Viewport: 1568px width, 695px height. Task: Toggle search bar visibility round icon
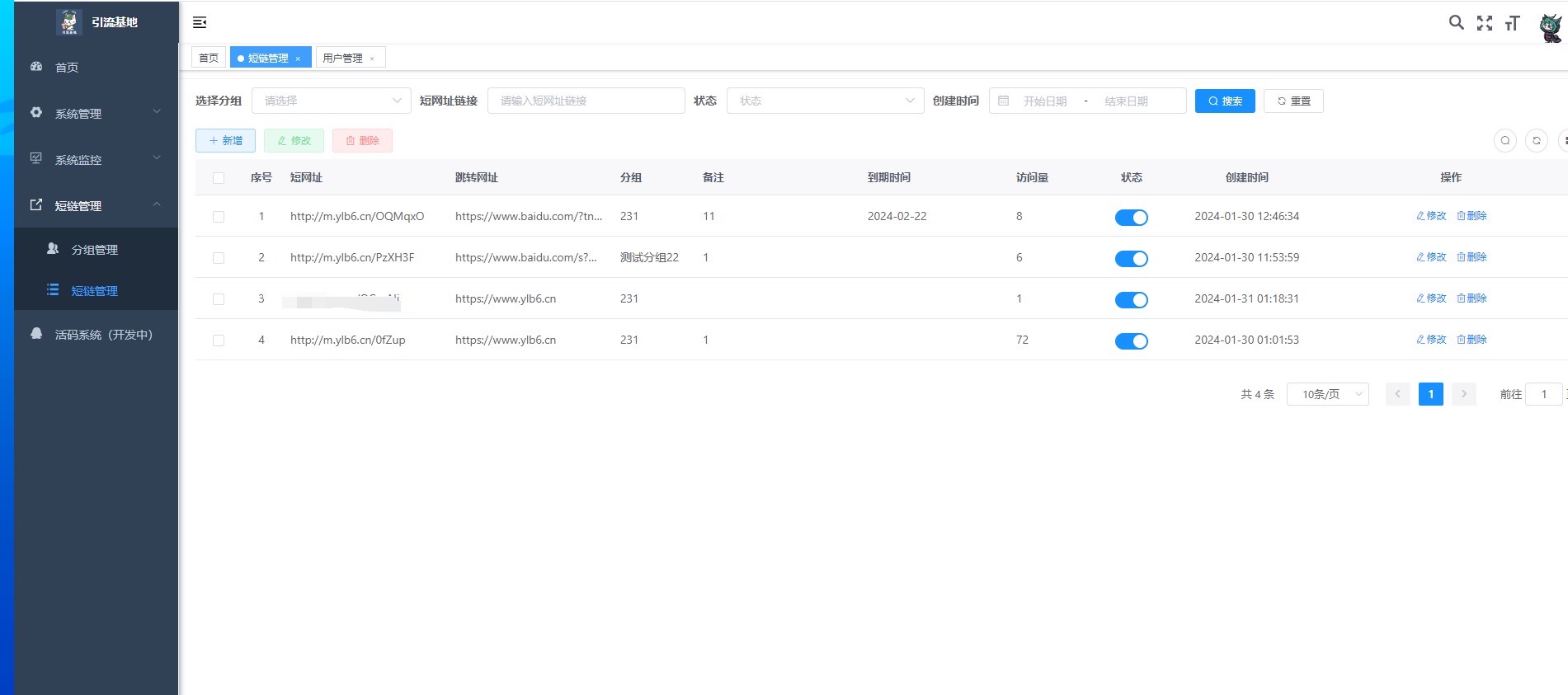[1504, 141]
